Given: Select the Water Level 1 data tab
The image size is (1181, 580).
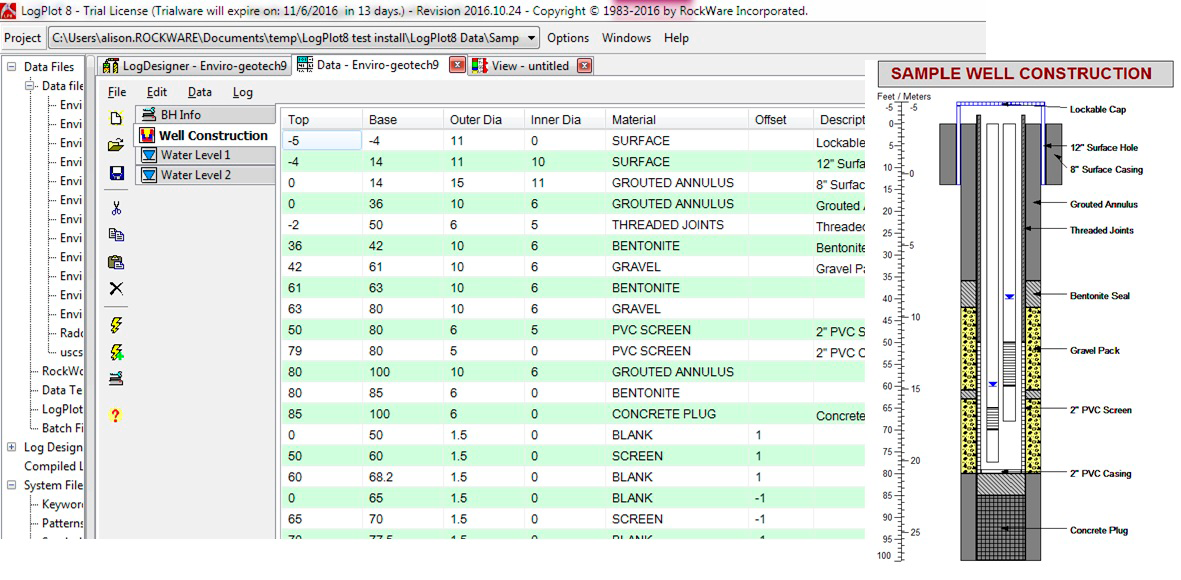Looking at the screenshot, I should point(195,155).
